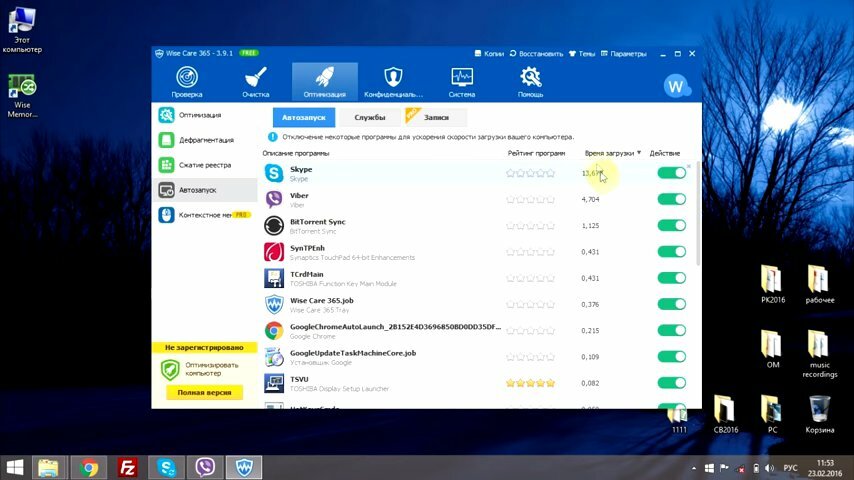
Task: Disable Wise Care 365.job autostart toggle
Action: (x=672, y=304)
